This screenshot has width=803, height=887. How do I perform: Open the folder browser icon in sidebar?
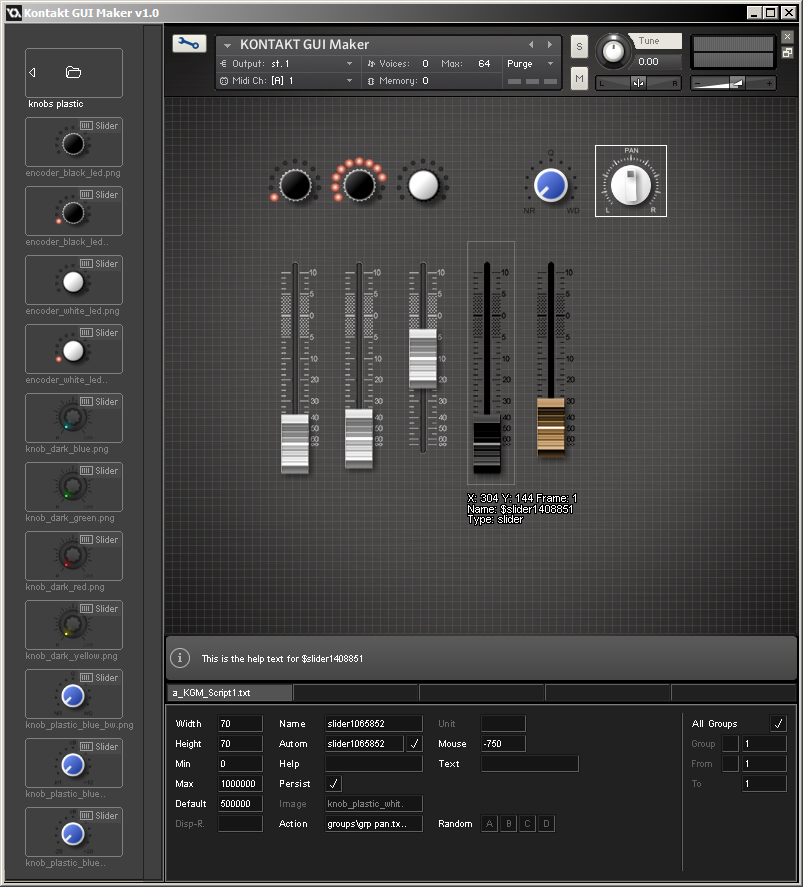click(x=74, y=72)
